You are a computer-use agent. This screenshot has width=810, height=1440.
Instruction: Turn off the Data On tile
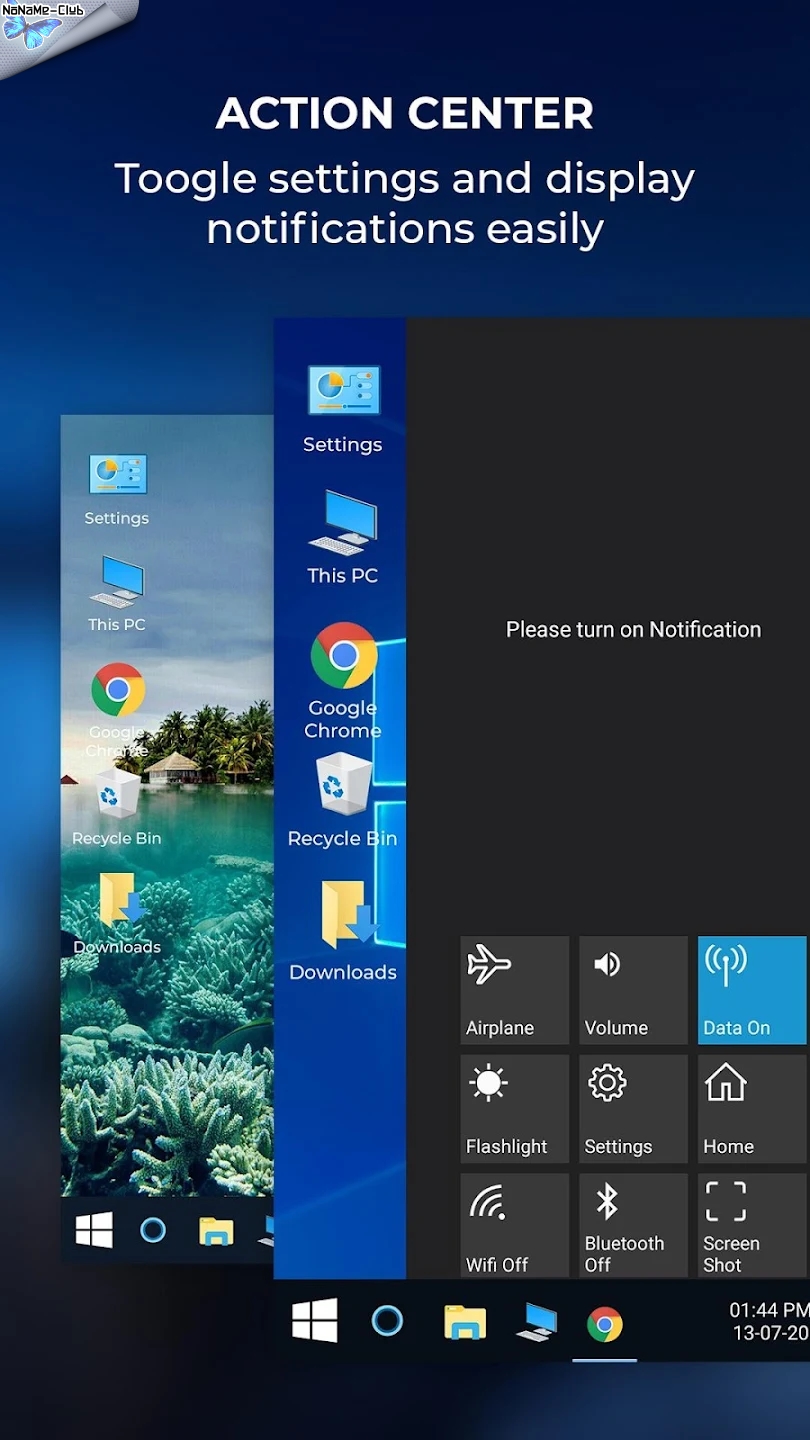[752, 990]
